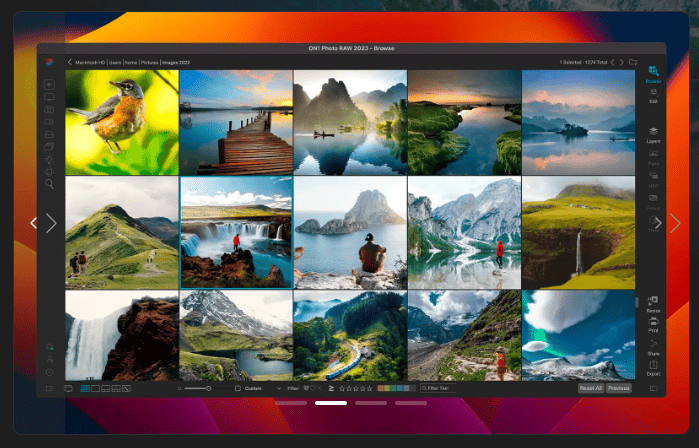
Task: Filter by the fifth rating star
Action: point(369,388)
